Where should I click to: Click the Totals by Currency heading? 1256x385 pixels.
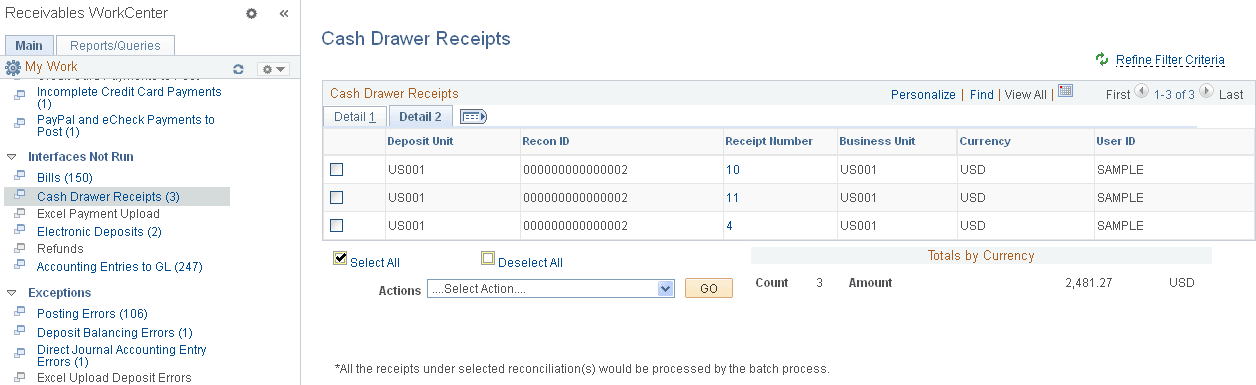coord(981,256)
